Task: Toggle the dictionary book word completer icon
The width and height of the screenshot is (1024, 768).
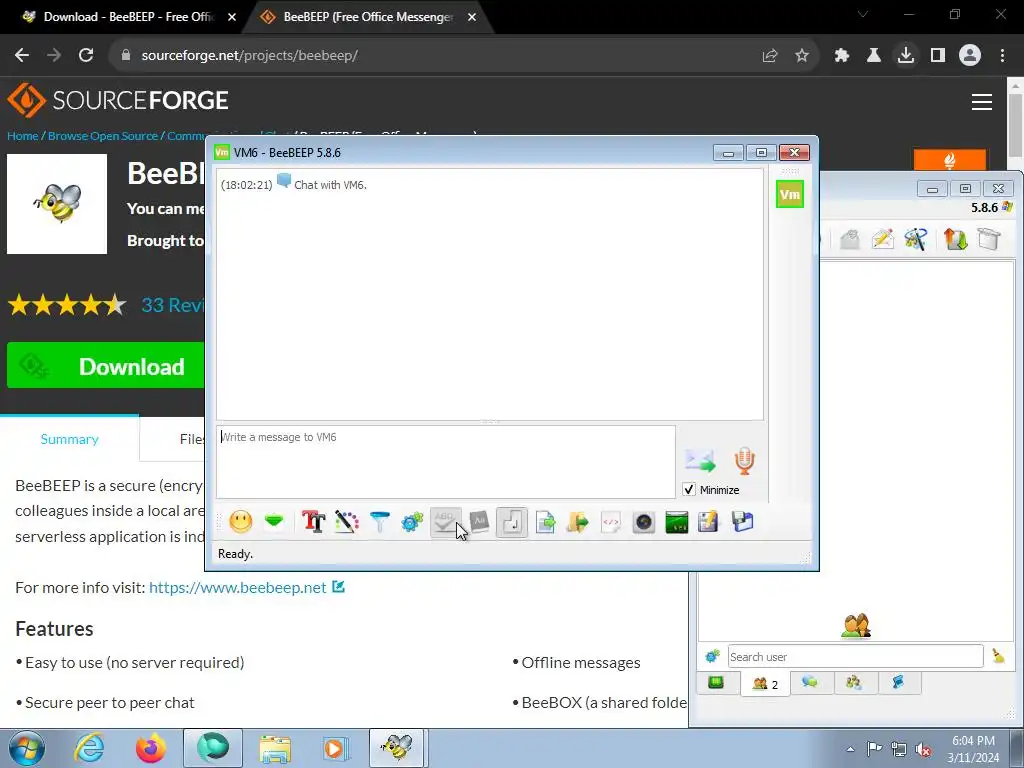Action: (479, 521)
